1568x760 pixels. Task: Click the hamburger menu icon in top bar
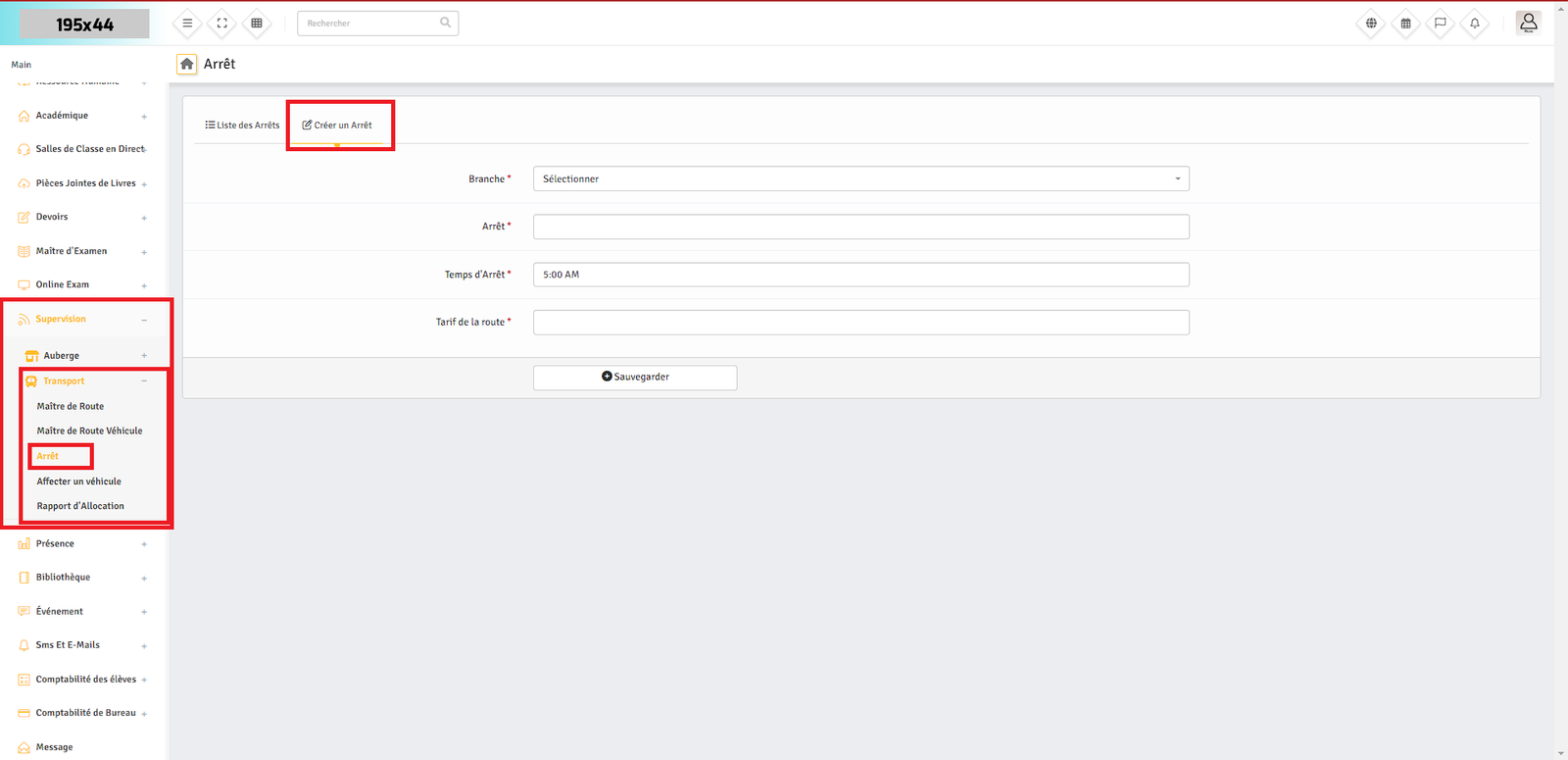[x=187, y=24]
